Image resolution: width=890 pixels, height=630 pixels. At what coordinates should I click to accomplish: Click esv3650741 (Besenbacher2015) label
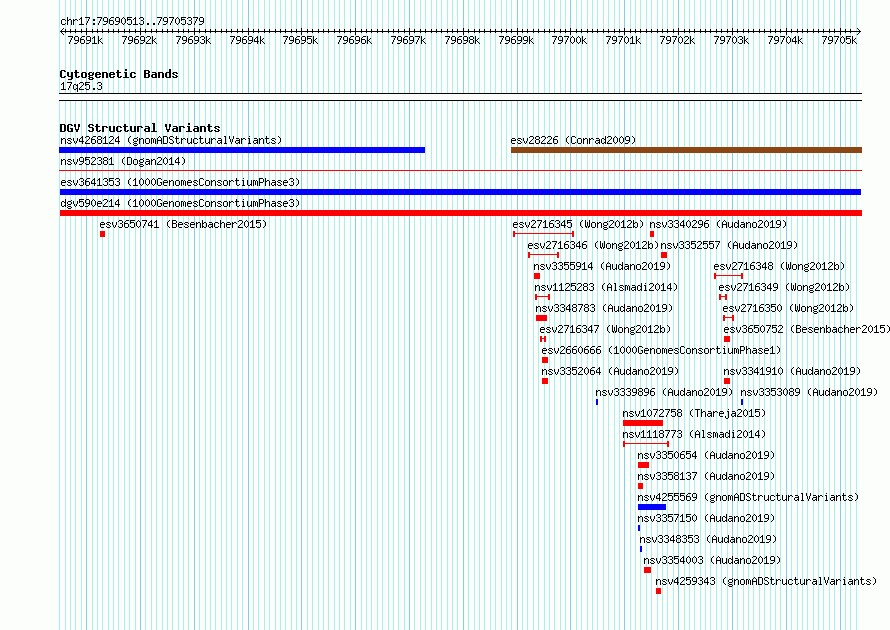(183, 224)
